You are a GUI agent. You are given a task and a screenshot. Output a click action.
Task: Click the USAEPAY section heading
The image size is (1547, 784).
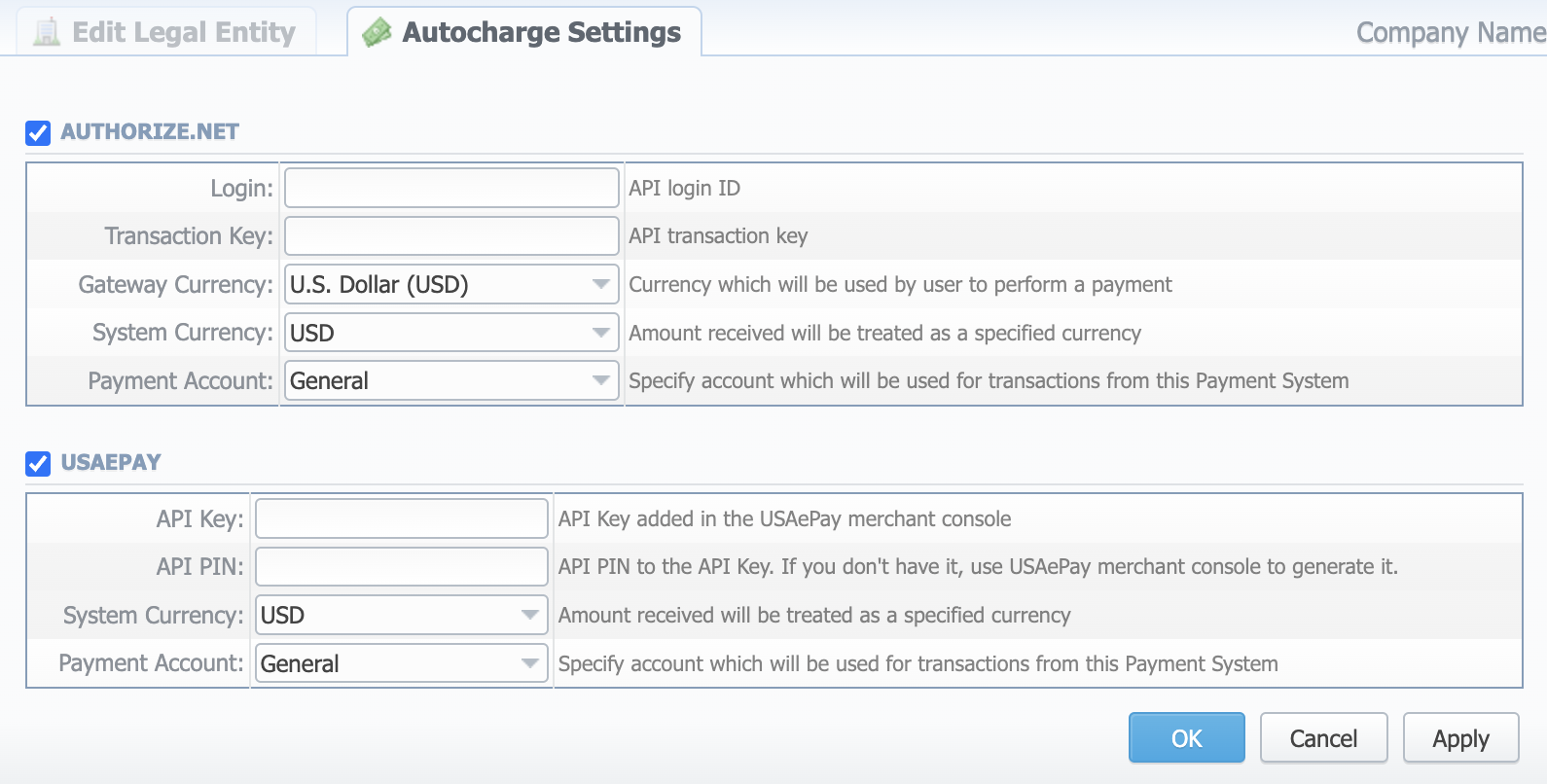coord(111,462)
